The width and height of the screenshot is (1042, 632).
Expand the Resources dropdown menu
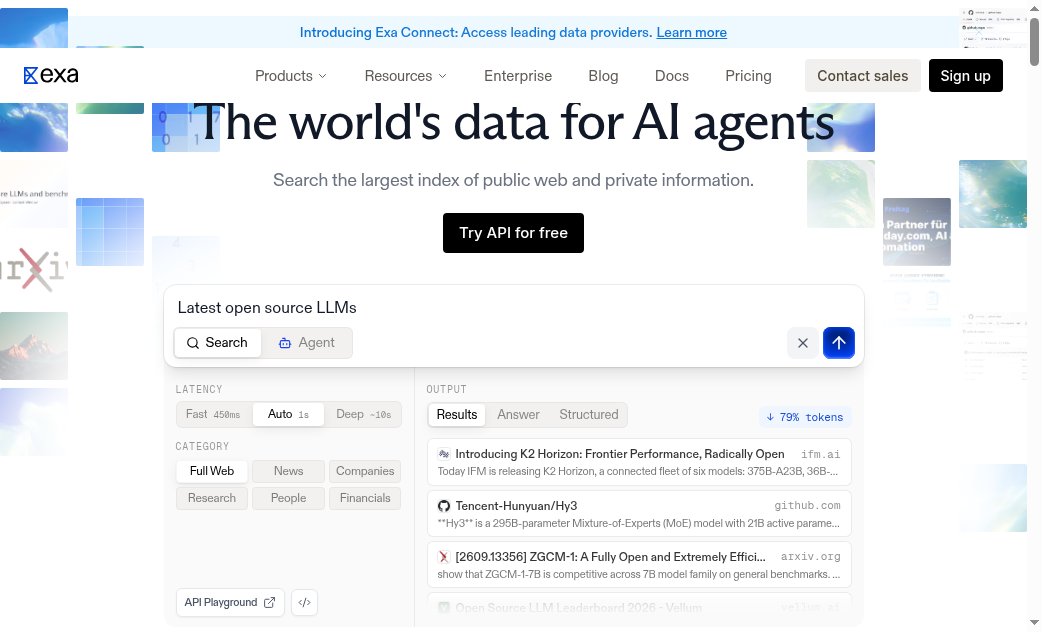(405, 76)
